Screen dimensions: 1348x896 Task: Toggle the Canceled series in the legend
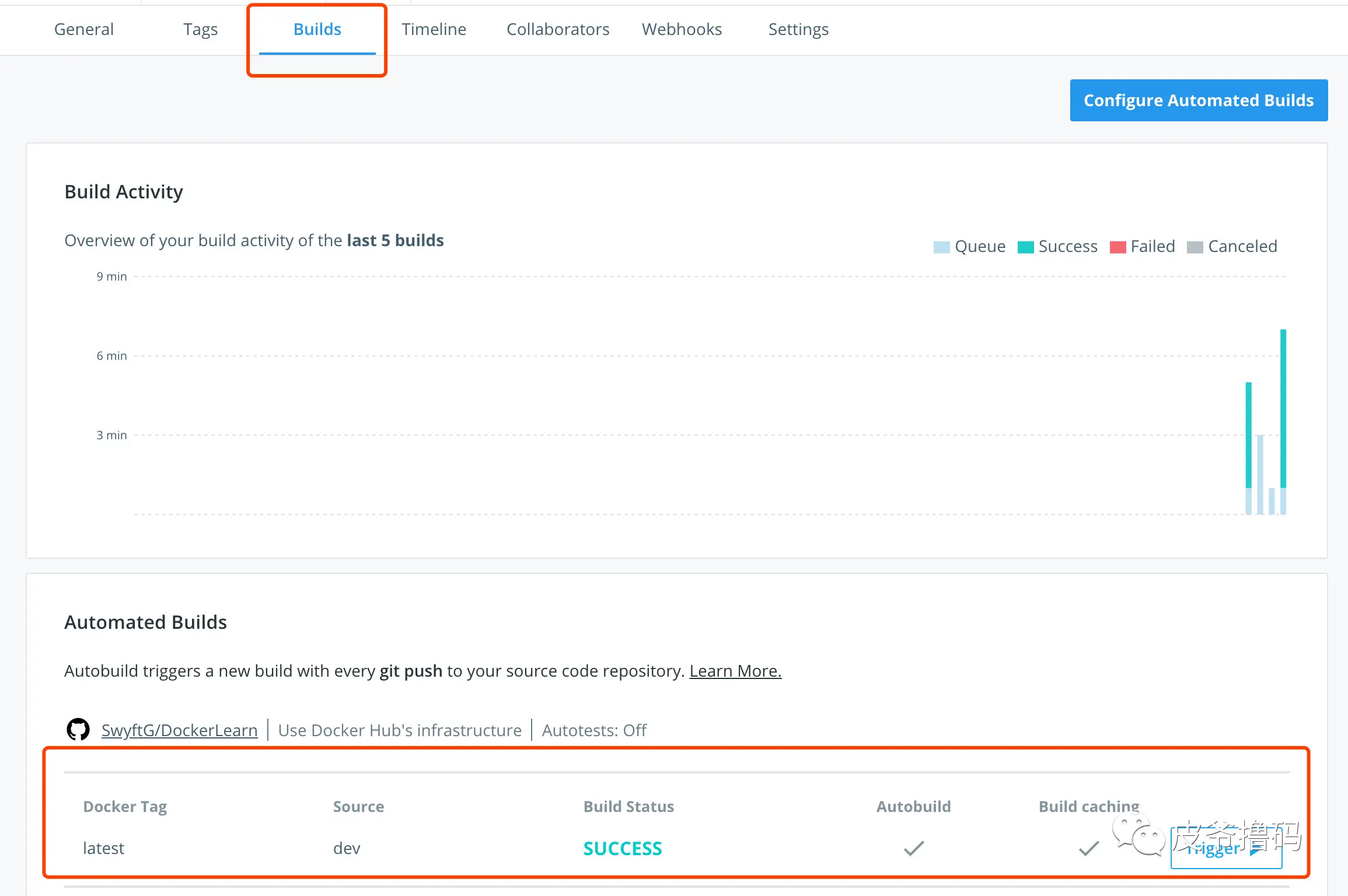1232,247
